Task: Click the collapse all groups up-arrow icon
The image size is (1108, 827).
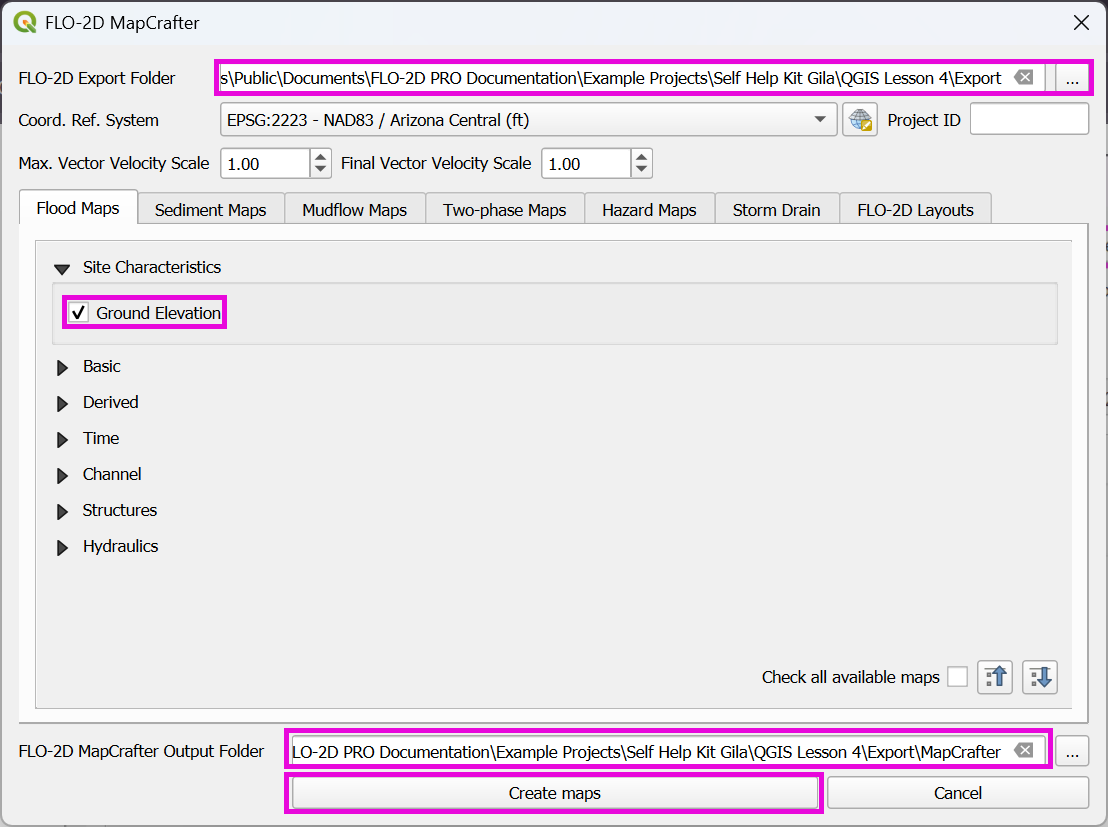Action: [x=995, y=677]
